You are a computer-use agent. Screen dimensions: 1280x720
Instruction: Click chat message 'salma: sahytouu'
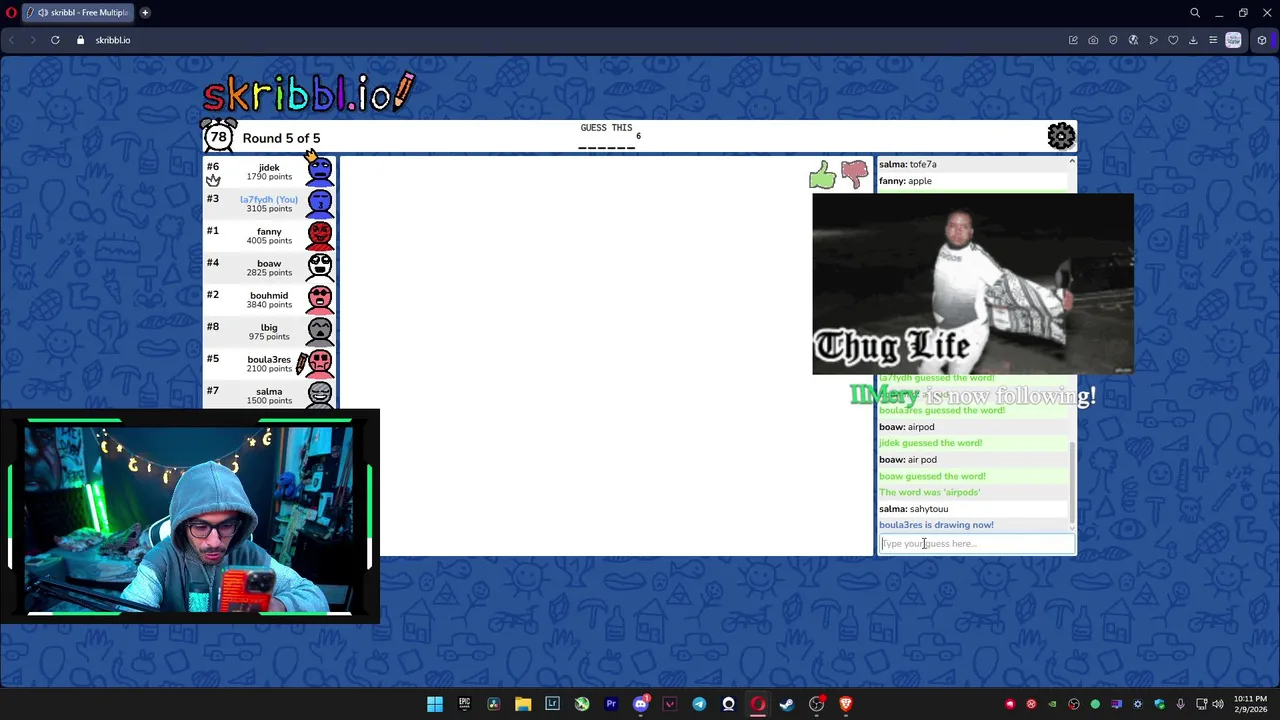[913, 509]
